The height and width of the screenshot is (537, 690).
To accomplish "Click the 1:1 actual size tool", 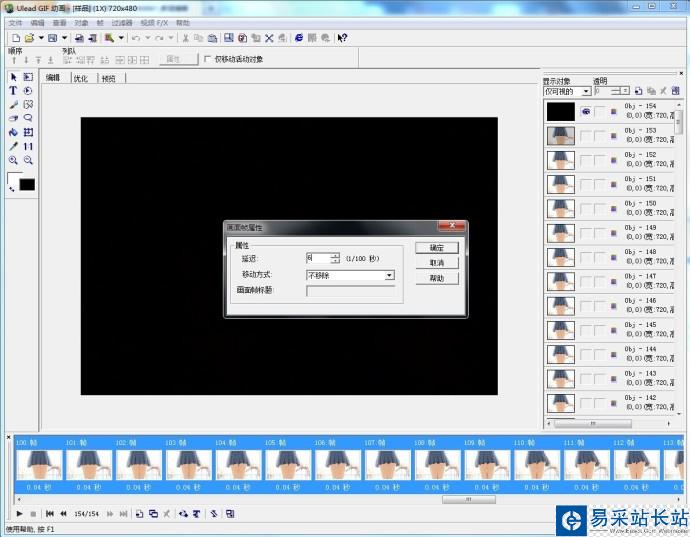I will tap(28, 146).
